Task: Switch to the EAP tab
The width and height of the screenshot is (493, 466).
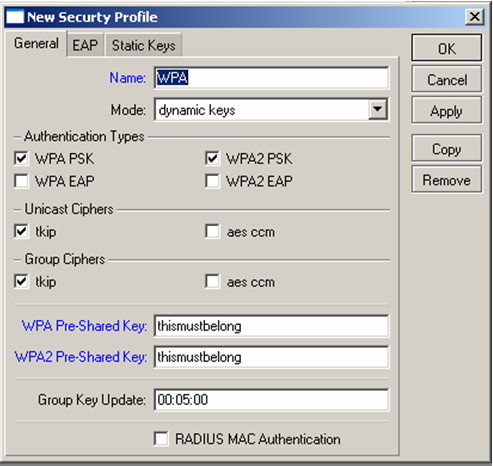Action: (x=85, y=45)
